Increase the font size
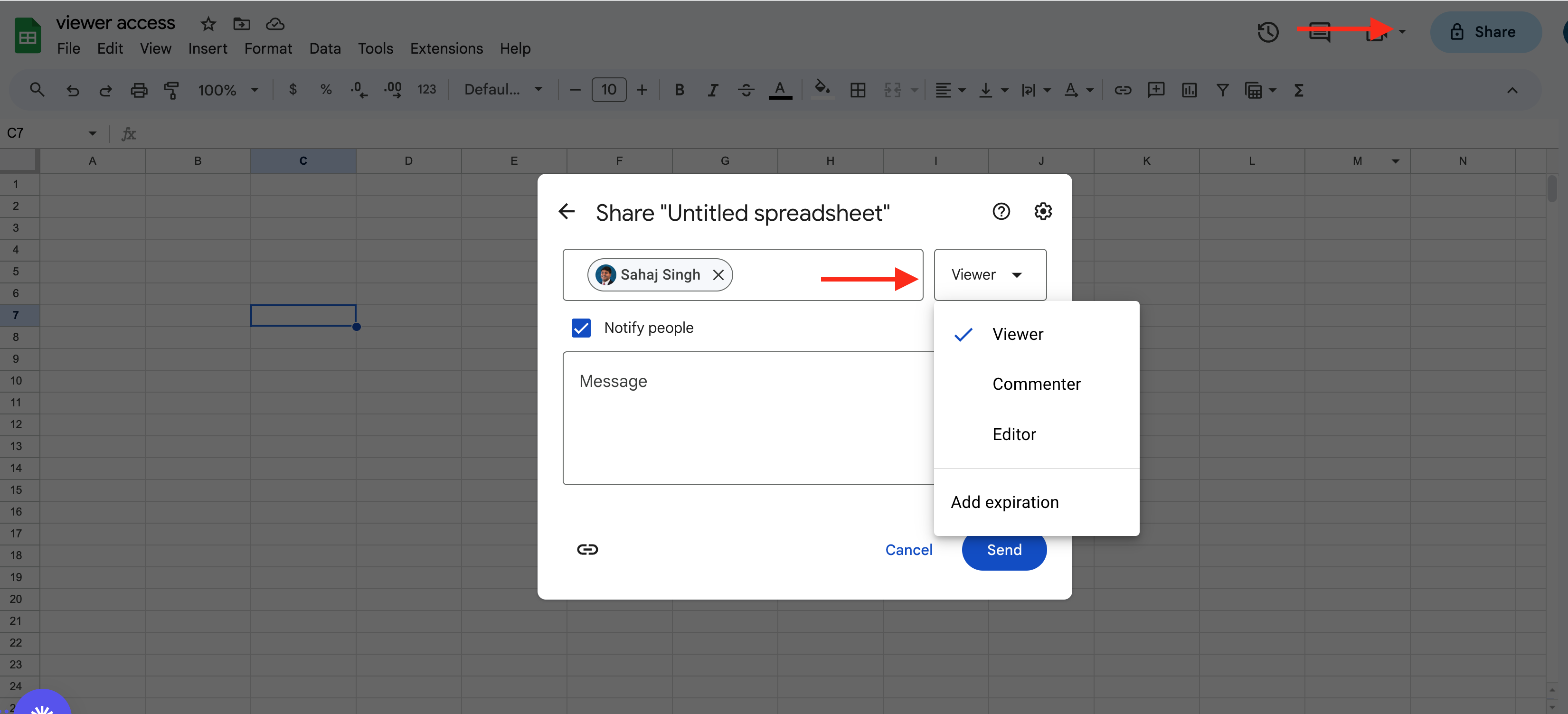This screenshot has height=714, width=1568. 642,90
